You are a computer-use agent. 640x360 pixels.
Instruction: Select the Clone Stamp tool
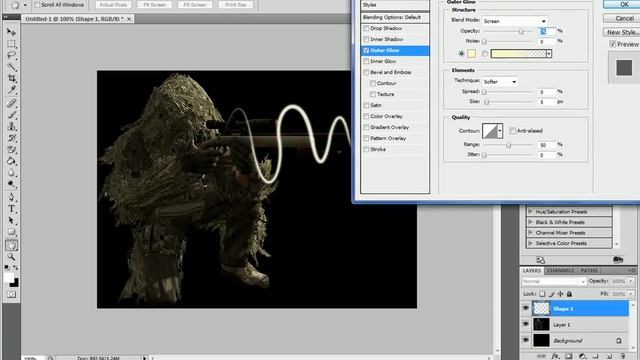pos(11,127)
